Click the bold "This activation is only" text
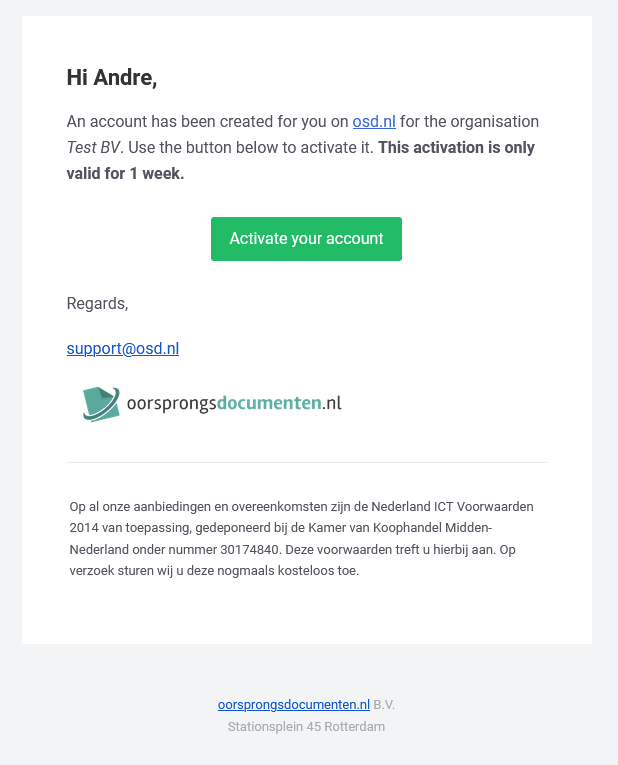 (x=457, y=147)
